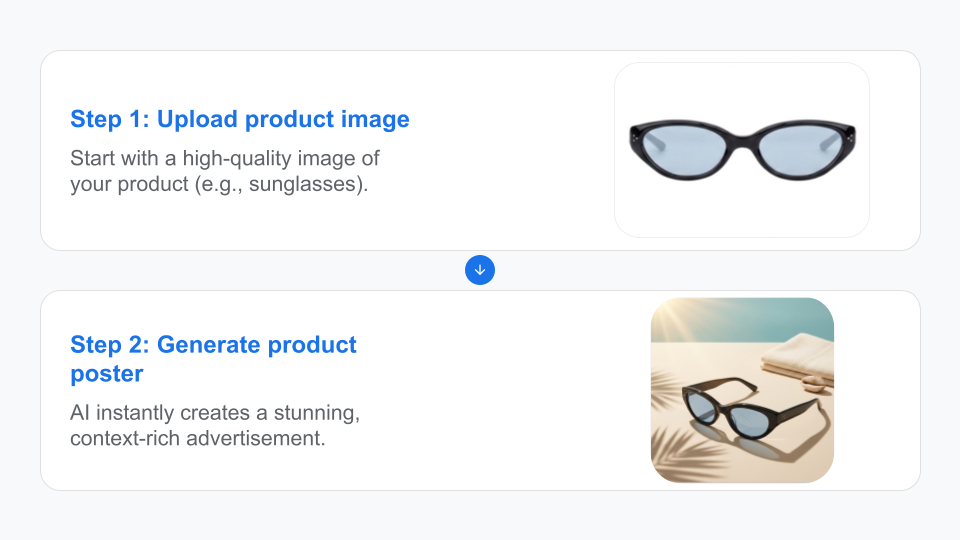Click the blank white area below product sunglasses
This screenshot has width=960, height=540.
[x=742, y=209]
